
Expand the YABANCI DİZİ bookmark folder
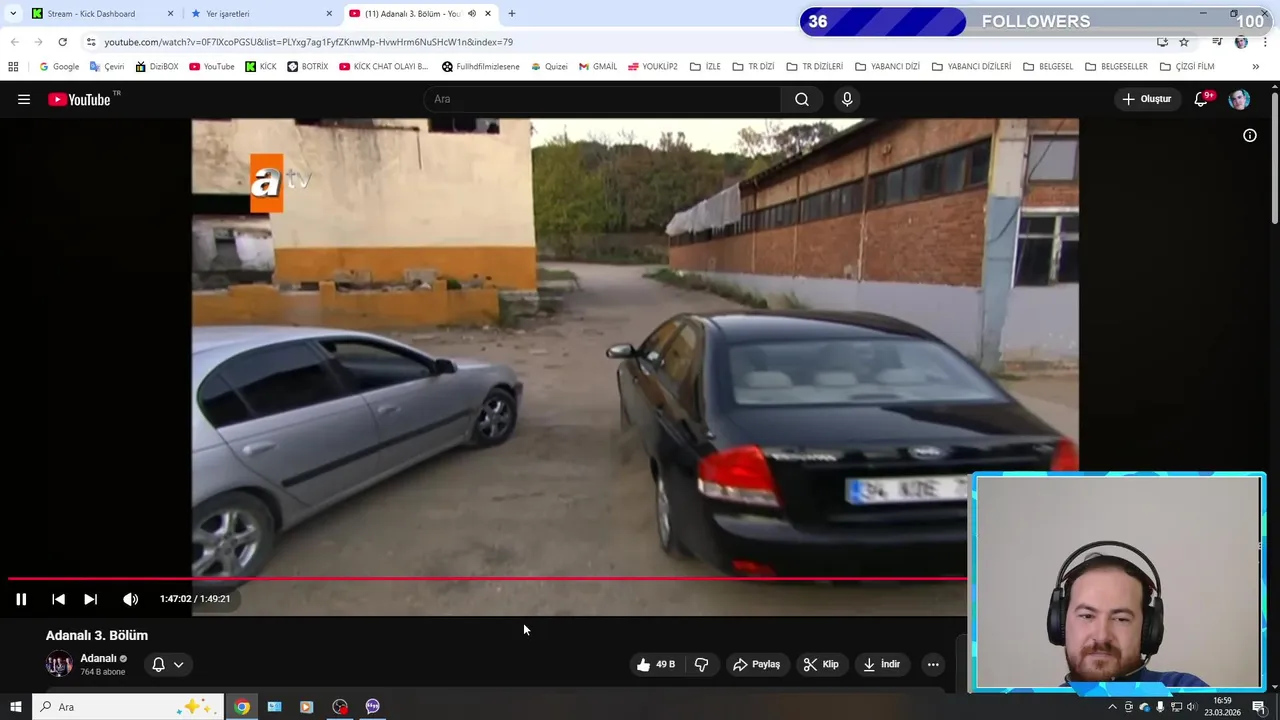(x=887, y=67)
